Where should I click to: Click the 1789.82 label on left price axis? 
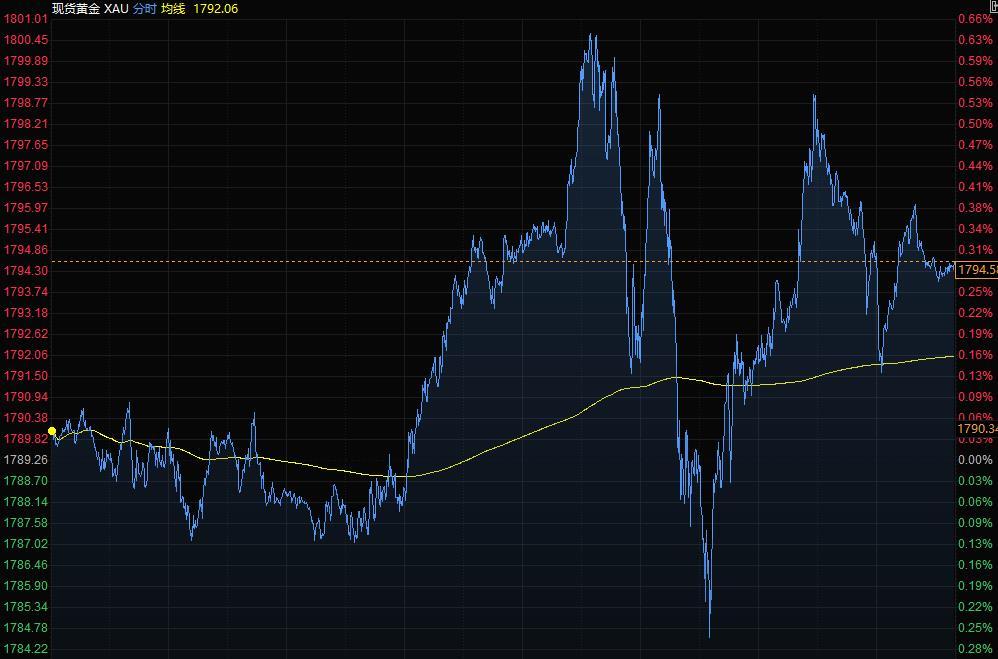26,439
